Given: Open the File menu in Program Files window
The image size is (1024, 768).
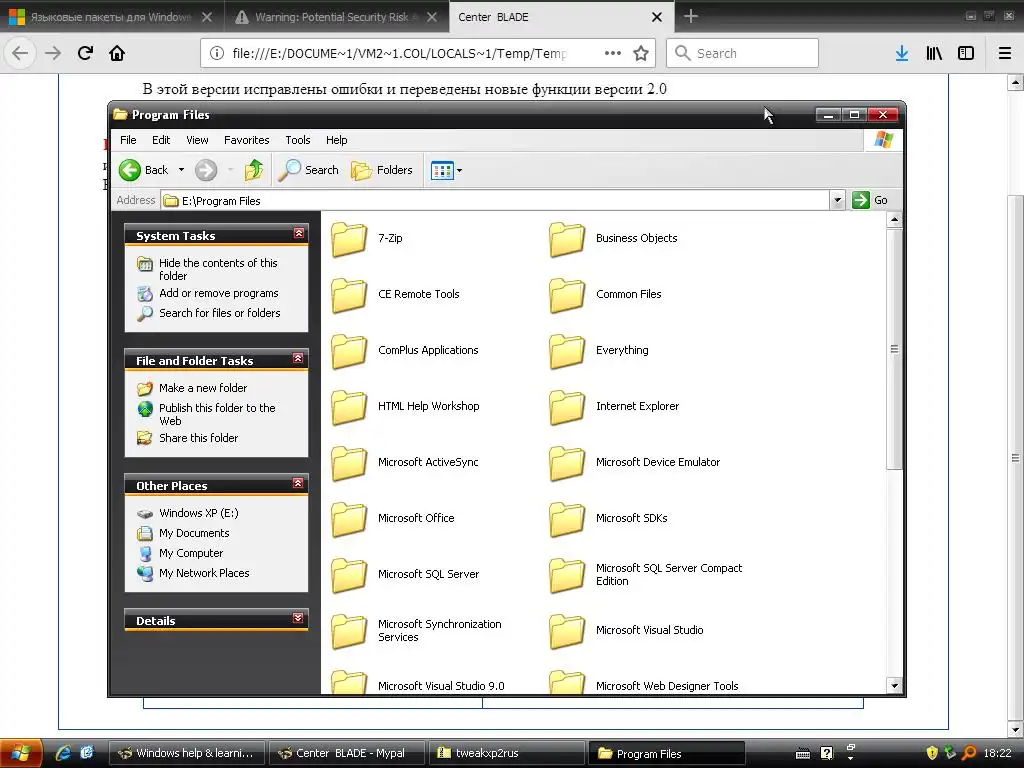Looking at the screenshot, I should 128,140.
